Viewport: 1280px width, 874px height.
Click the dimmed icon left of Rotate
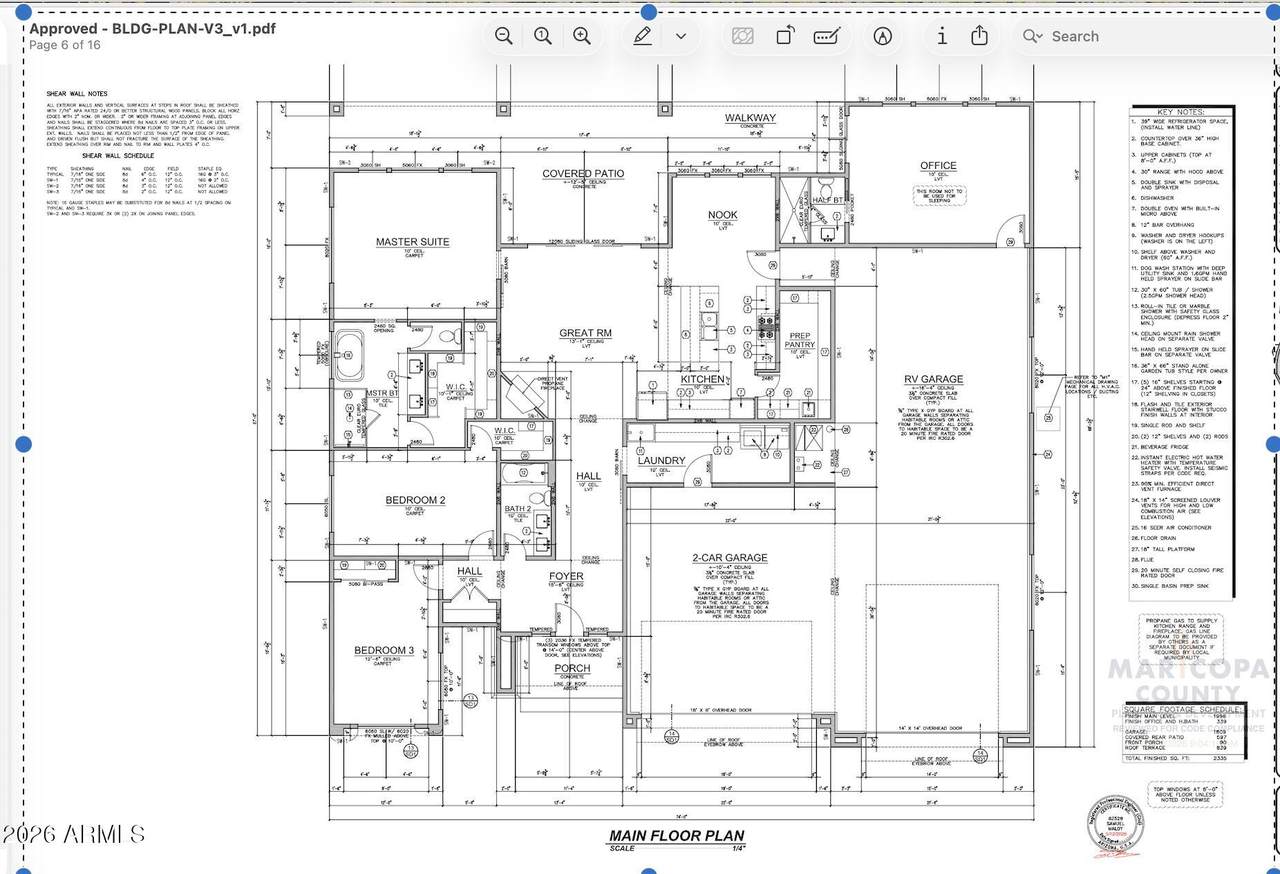click(x=742, y=36)
